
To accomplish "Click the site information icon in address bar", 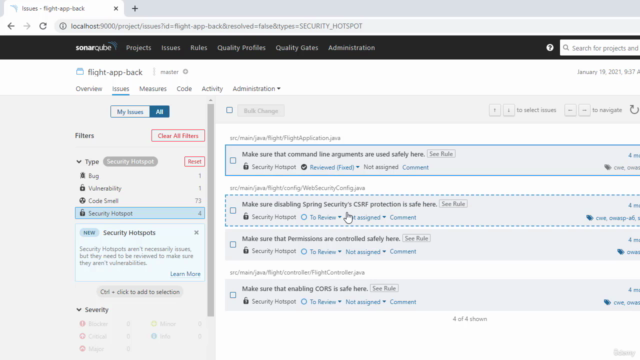I will point(63,26).
